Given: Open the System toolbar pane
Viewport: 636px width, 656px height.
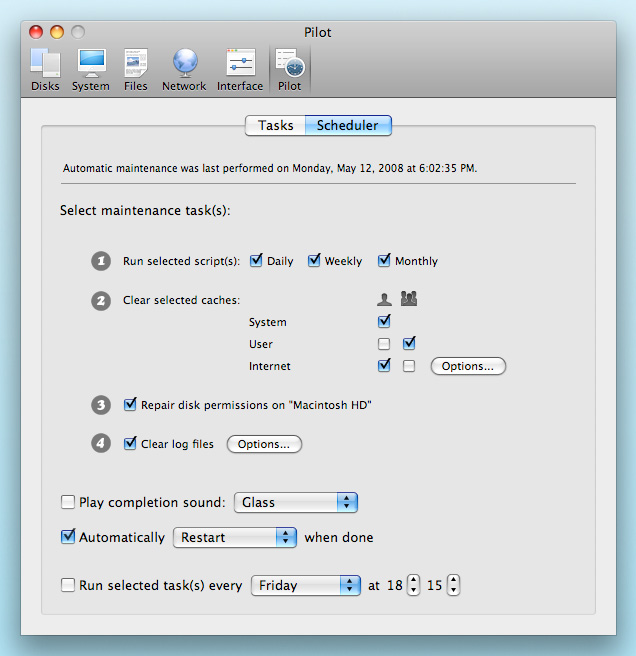Looking at the screenshot, I should 91,69.
